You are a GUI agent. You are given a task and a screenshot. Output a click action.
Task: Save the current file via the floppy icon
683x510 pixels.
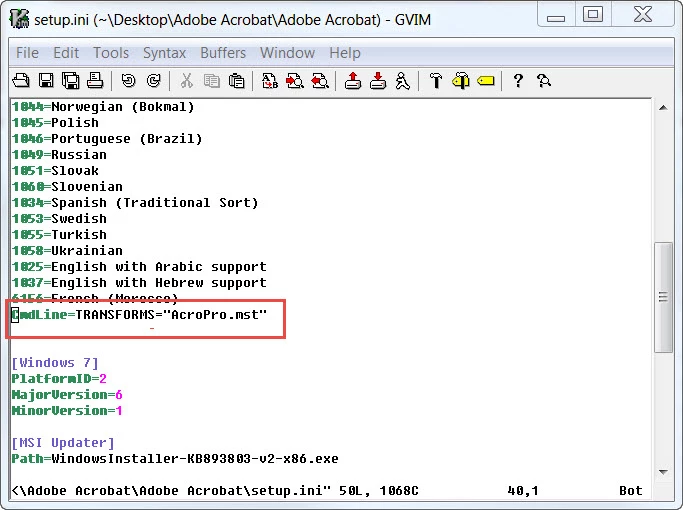click(46, 81)
